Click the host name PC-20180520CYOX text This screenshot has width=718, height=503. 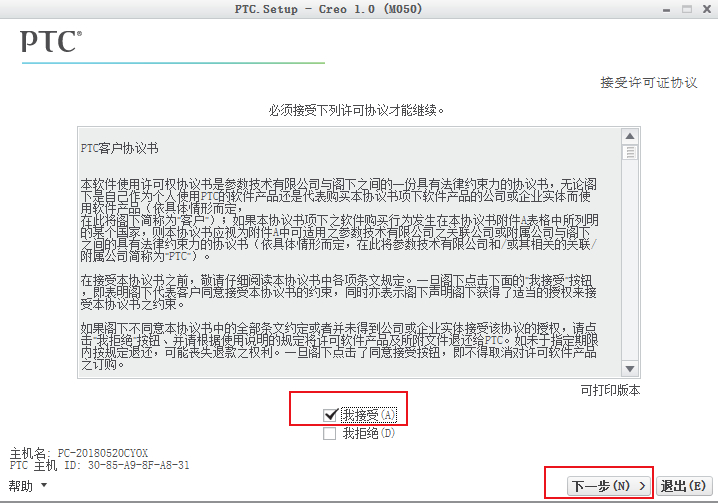(x=103, y=453)
